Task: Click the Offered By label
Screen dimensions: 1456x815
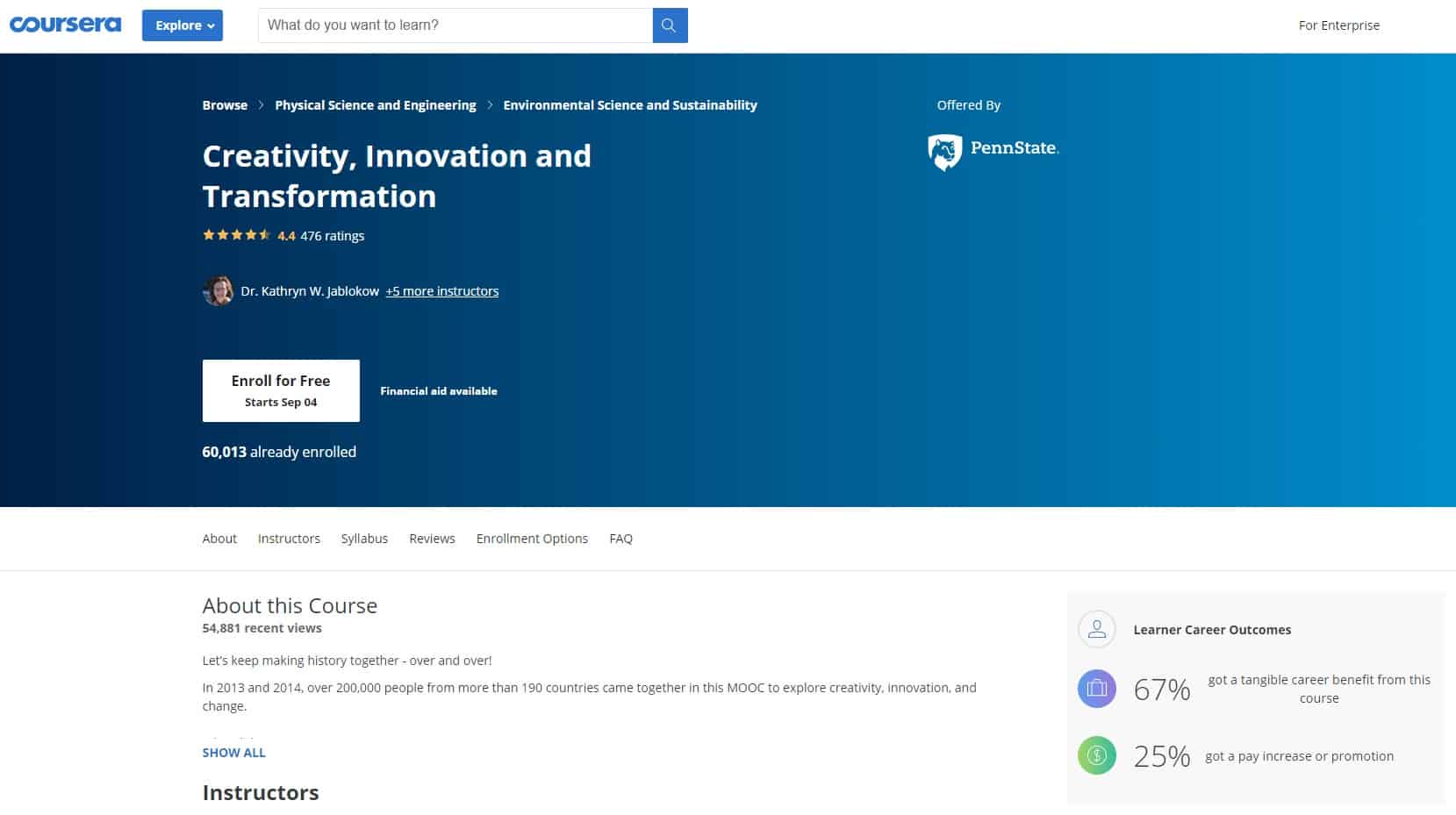Action: [x=968, y=105]
